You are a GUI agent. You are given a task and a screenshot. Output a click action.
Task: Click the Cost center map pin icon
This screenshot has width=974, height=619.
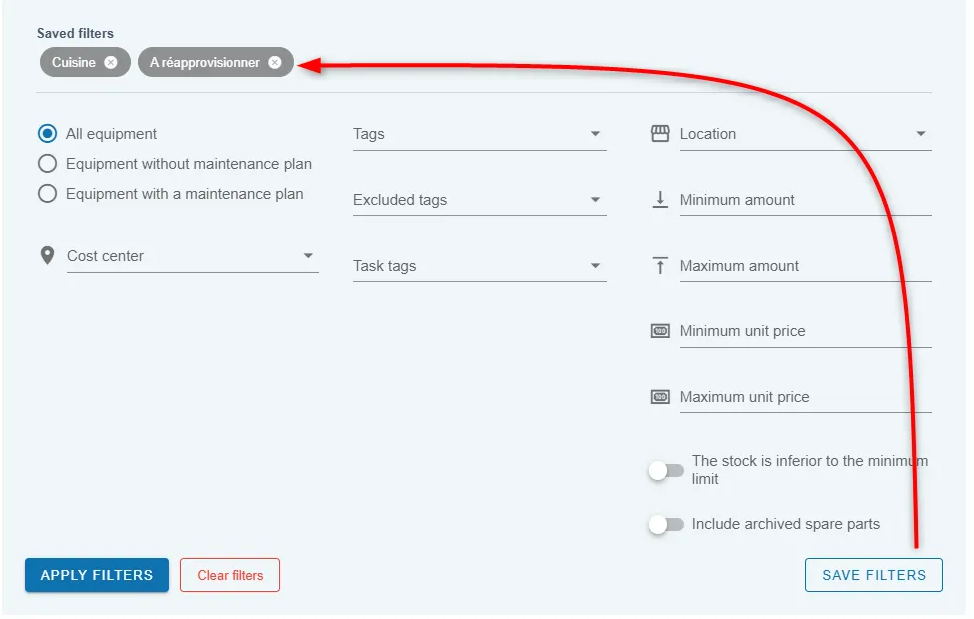pos(47,255)
